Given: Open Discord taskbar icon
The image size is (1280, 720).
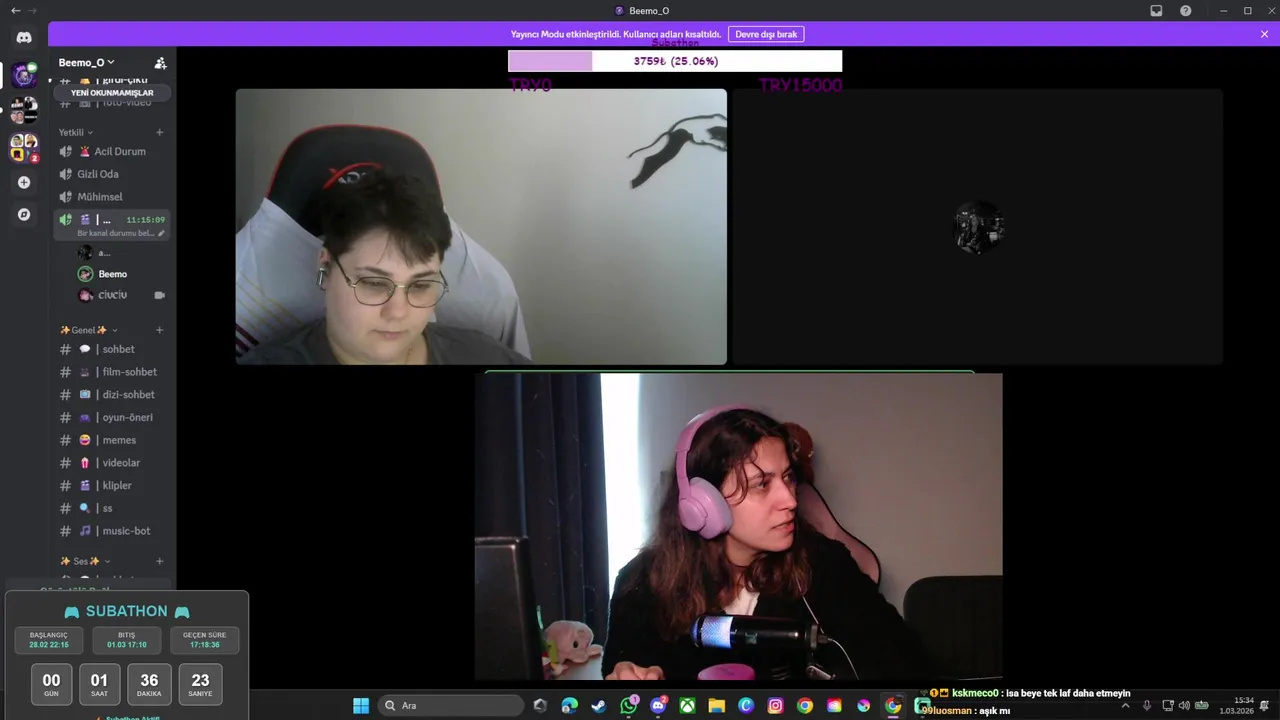Looking at the screenshot, I should [658, 706].
